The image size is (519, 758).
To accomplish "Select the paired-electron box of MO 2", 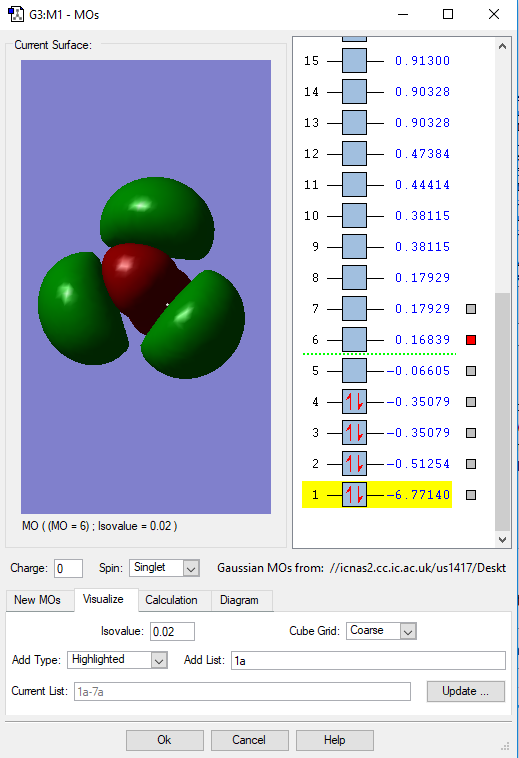I will 354,464.
